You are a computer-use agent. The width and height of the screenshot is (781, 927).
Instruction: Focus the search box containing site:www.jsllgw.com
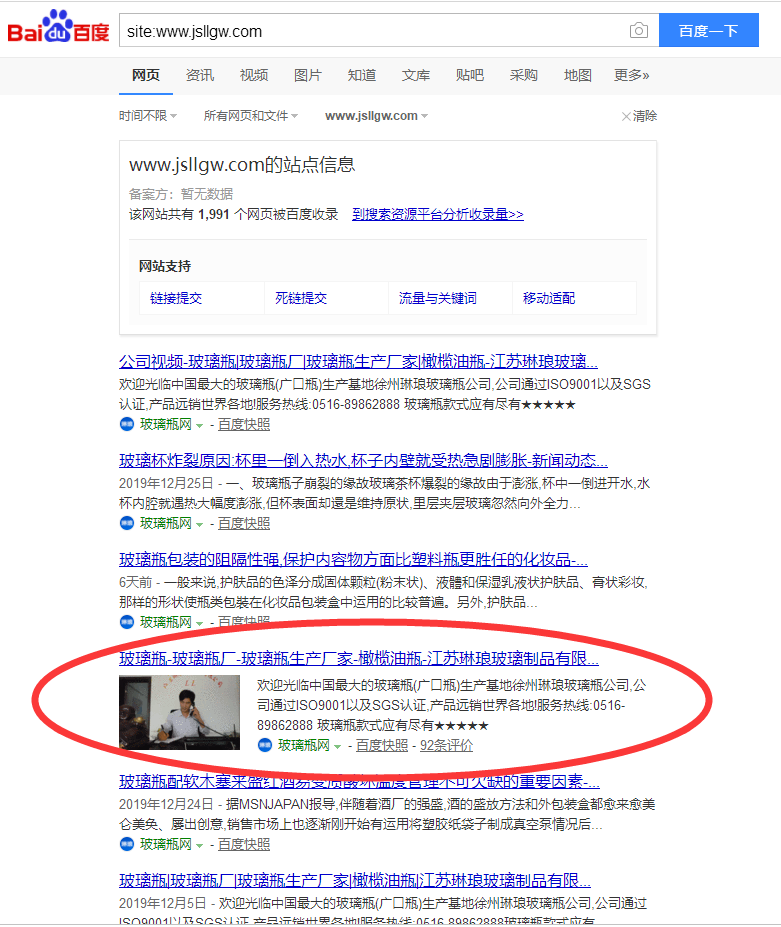372,31
